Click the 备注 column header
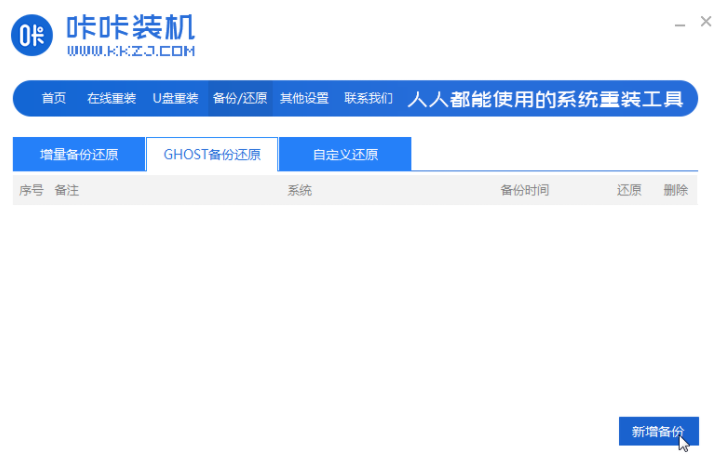Screen dimensions: 723x461 click(x=66, y=190)
